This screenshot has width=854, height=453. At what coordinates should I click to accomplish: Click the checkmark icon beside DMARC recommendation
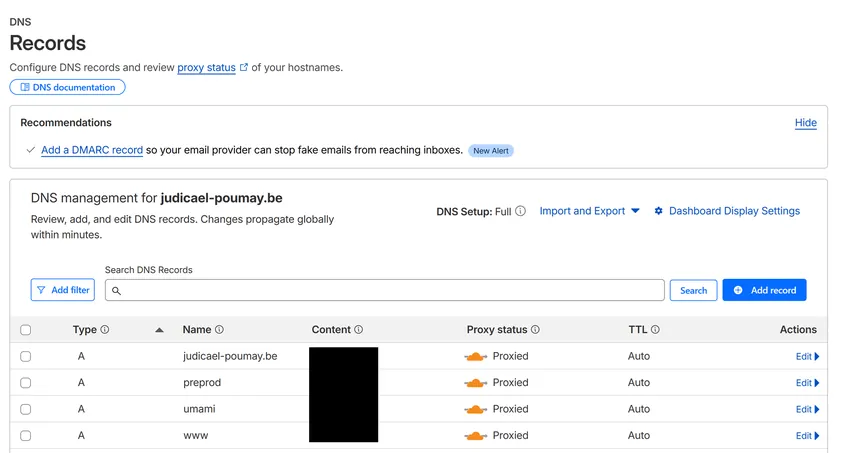coord(31,150)
